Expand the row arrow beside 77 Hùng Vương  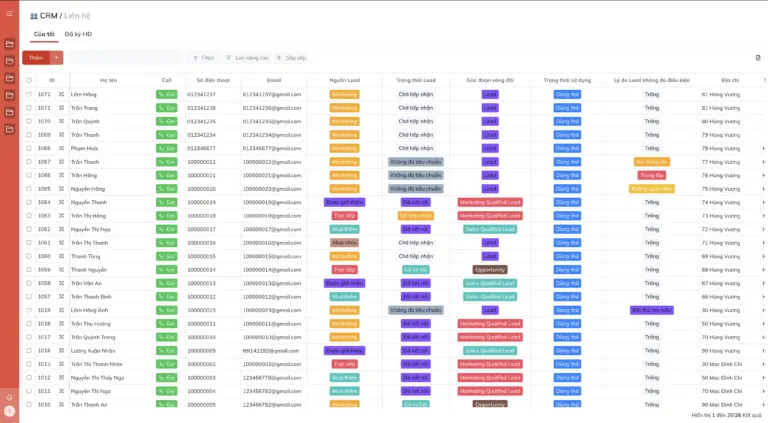pos(763,162)
